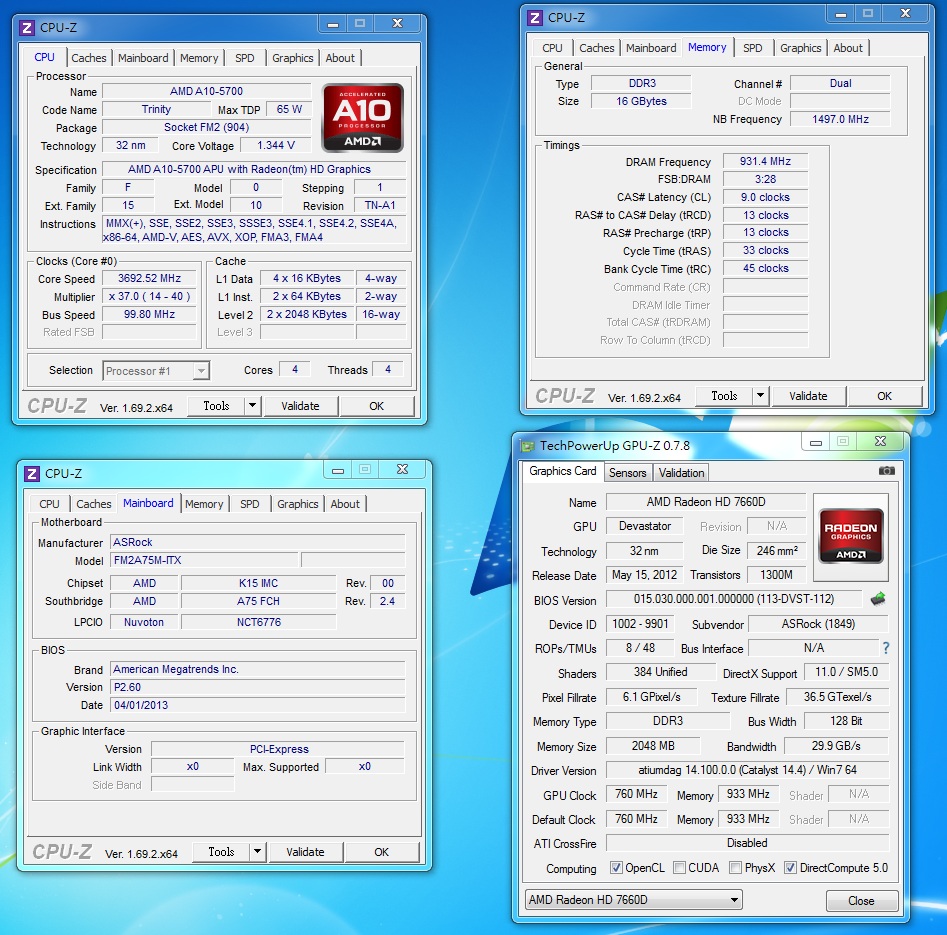Toggle the PhysX checkbox

(x=735, y=868)
